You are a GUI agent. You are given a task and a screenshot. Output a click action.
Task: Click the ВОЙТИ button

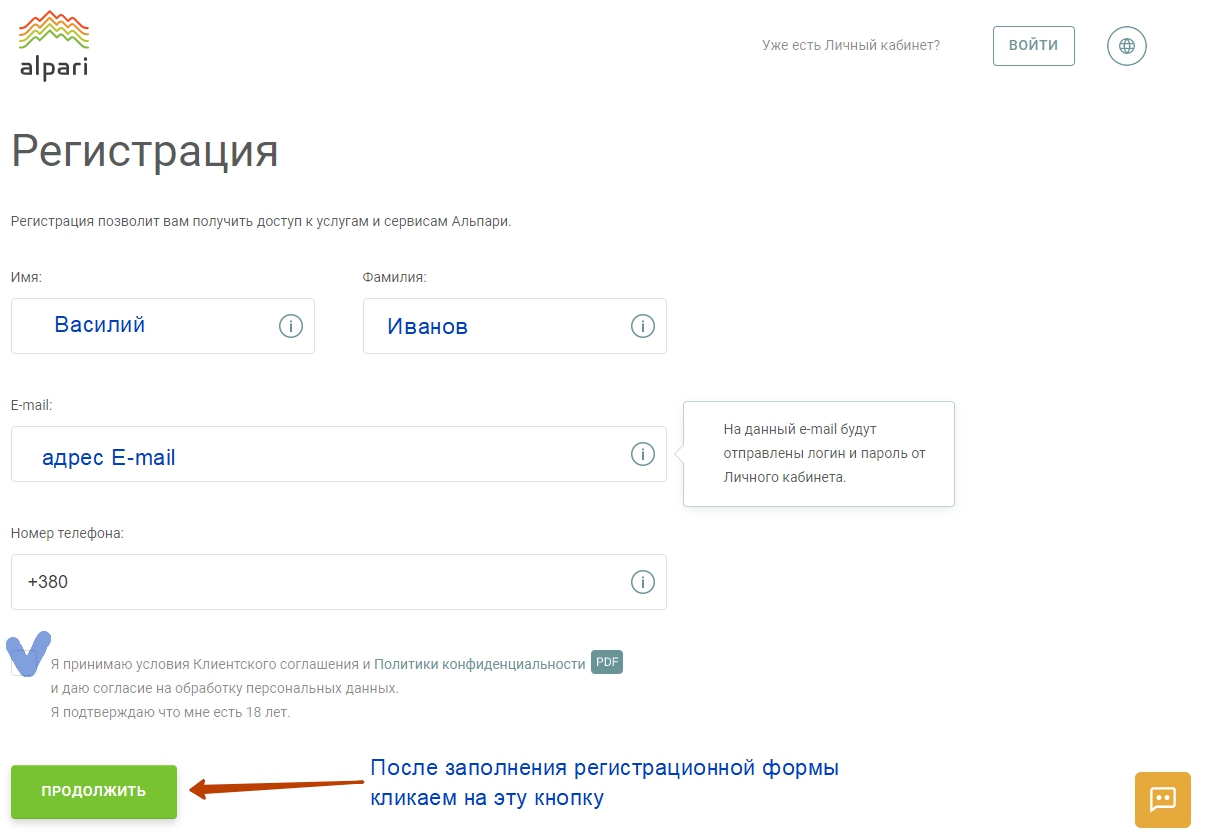click(1033, 45)
